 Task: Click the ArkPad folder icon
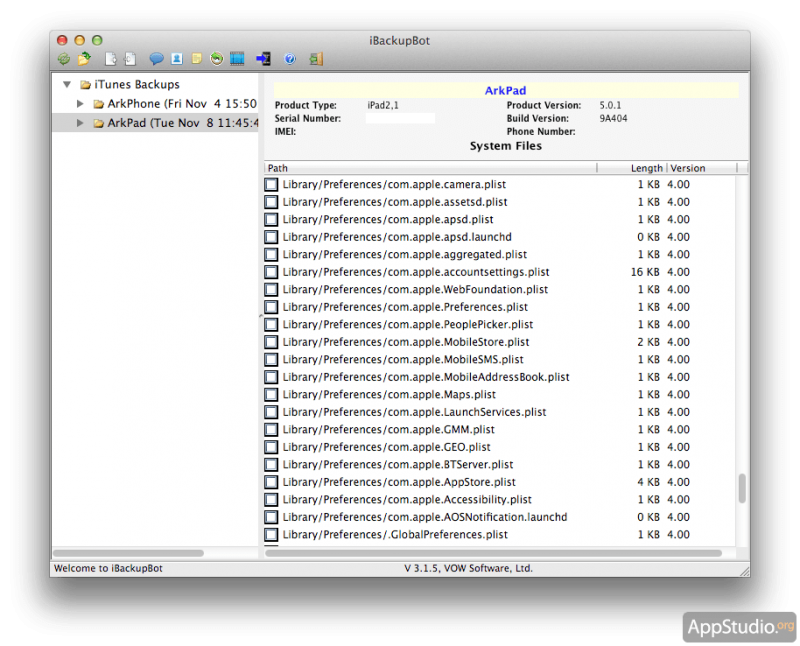pos(98,123)
